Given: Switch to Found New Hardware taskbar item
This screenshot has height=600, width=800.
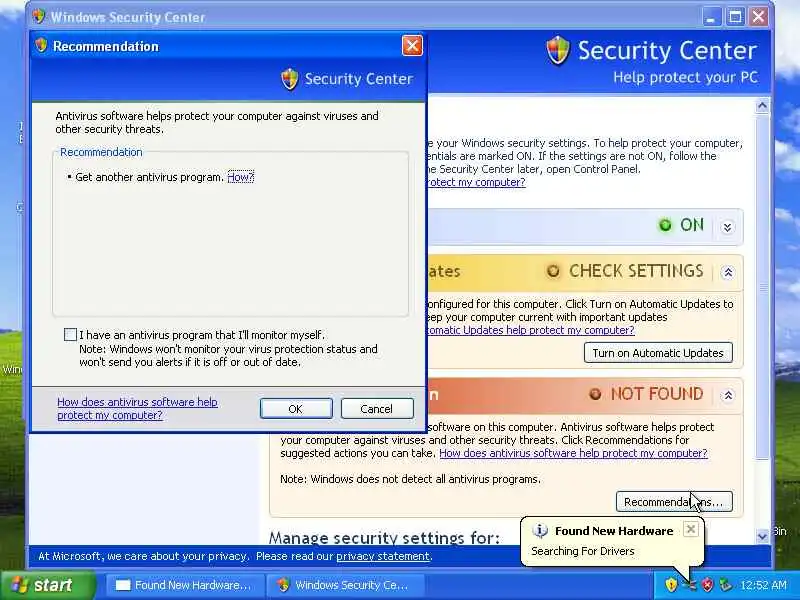Looking at the screenshot, I should (185, 585).
